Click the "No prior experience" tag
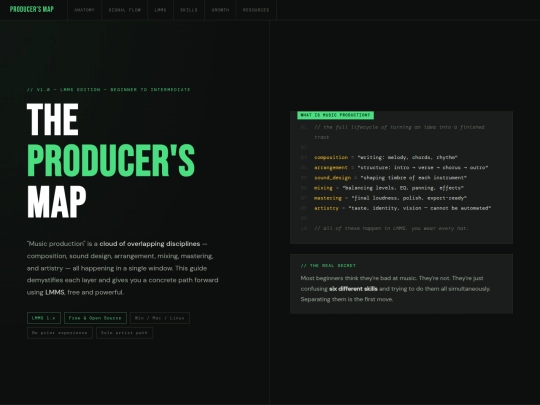540x405 pixels. (60, 333)
